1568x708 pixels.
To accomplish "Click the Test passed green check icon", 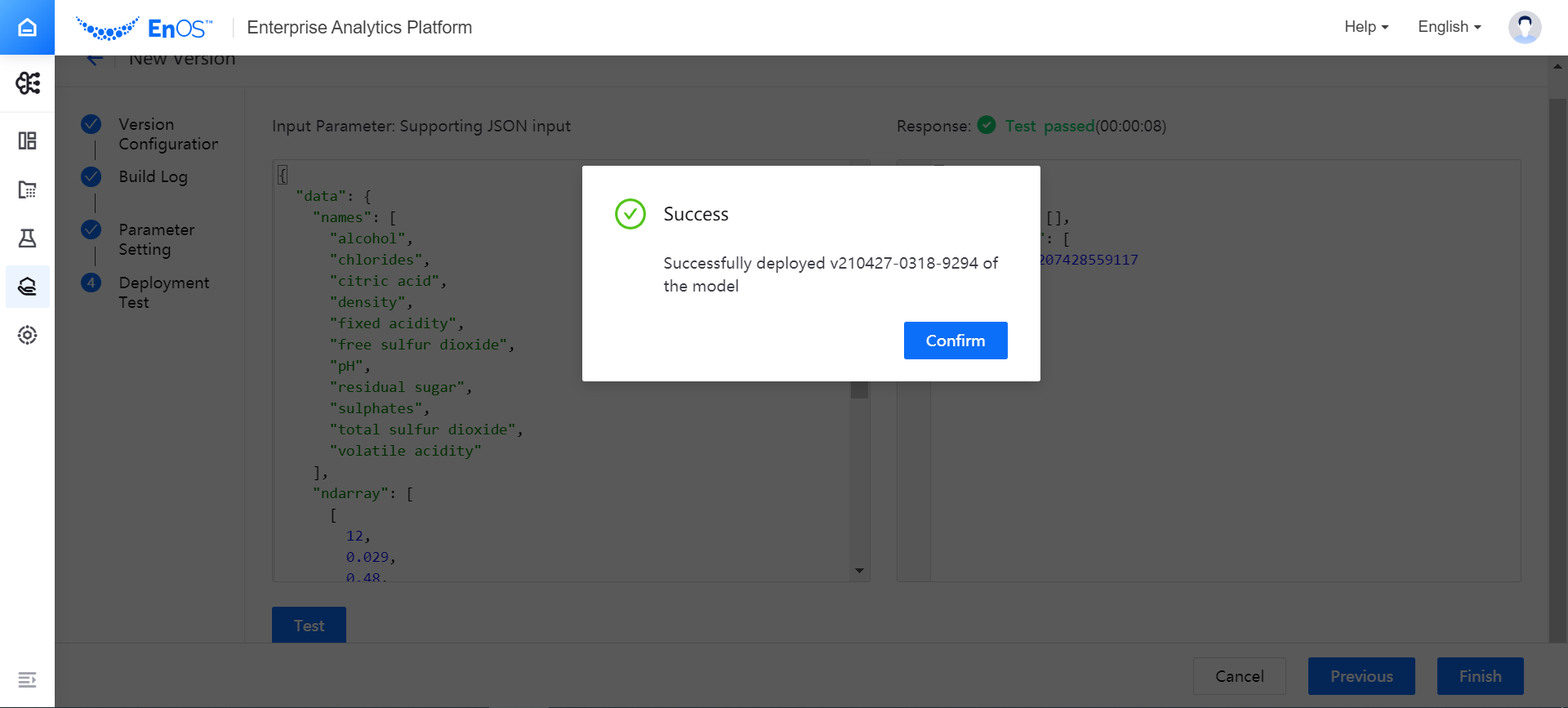I will pyautogui.click(x=987, y=125).
